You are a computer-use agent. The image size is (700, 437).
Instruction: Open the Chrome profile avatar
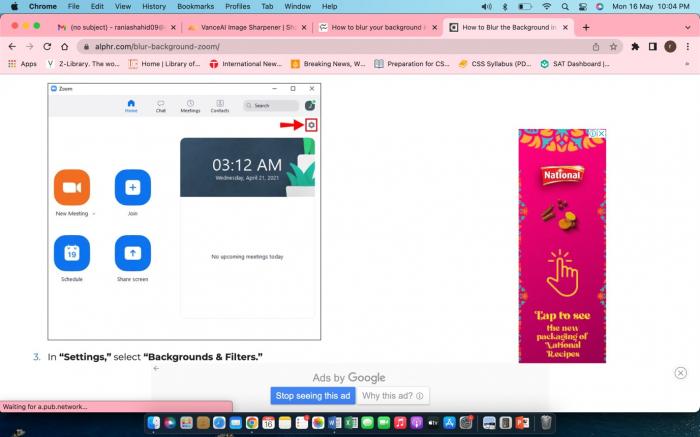[x=670, y=46]
